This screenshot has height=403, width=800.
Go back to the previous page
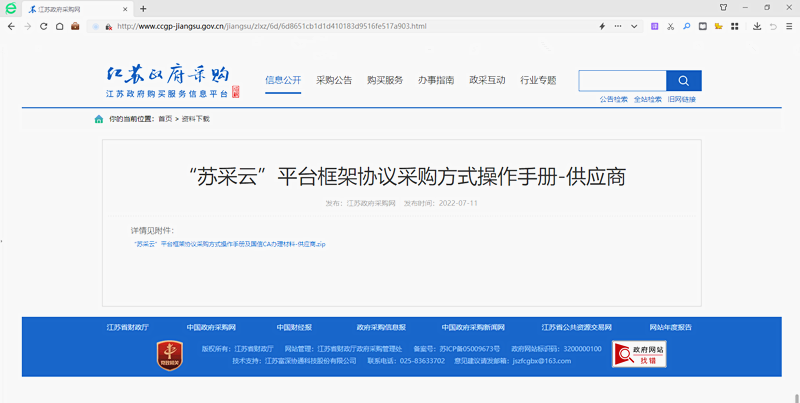(11, 26)
